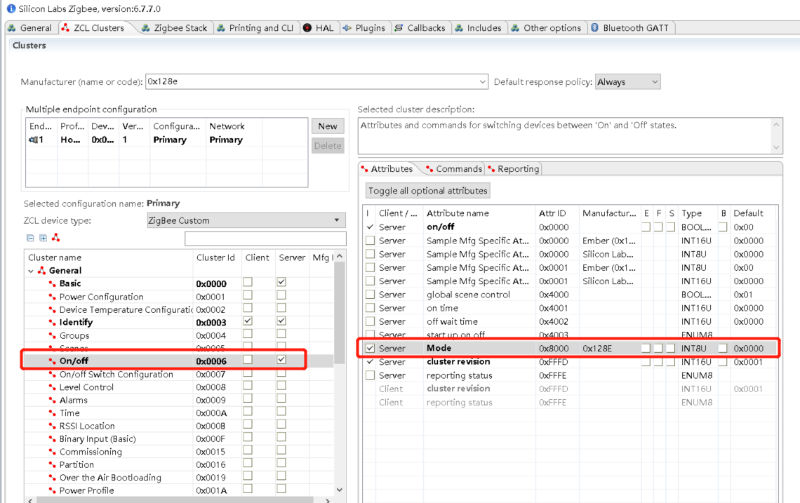Enable the on time attribute checkbox

(x=370, y=308)
